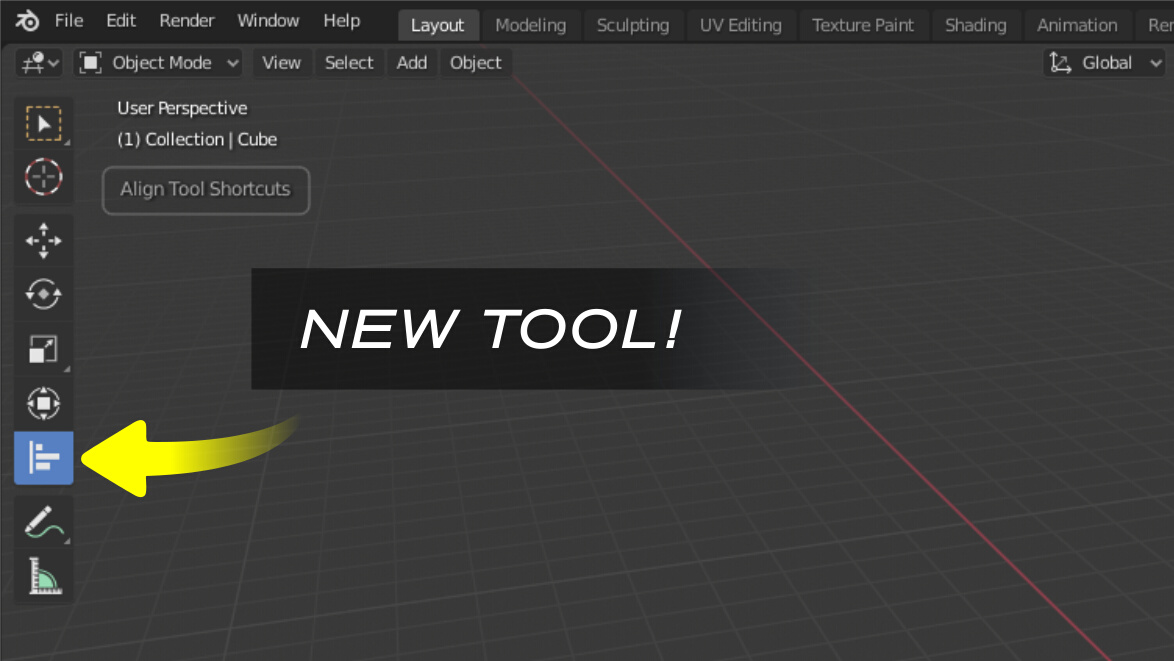
Task: Switch to the Modeling workspace tab
Action: pos(531,25)
